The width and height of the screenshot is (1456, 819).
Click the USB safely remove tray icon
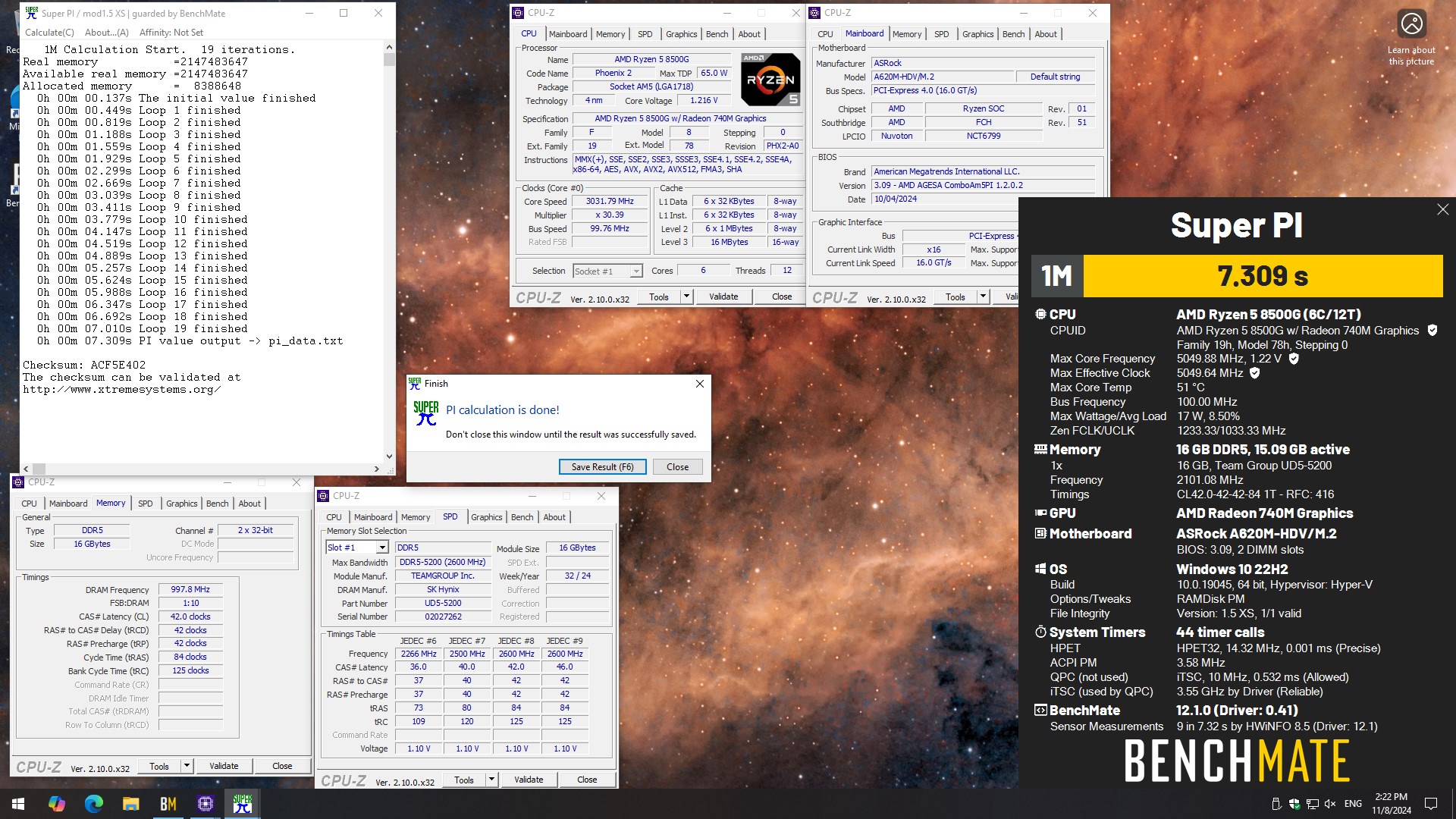(x=1276, y=804)
